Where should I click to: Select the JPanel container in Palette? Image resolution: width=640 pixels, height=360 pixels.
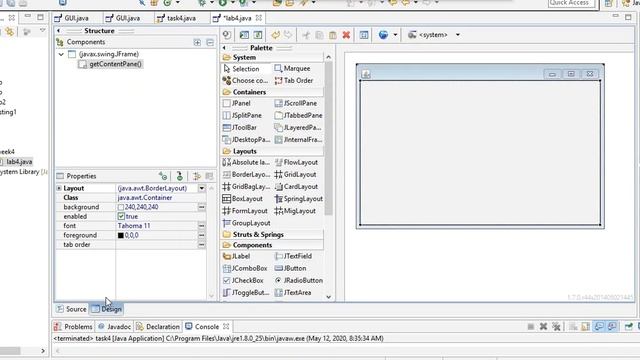[237, 103]
